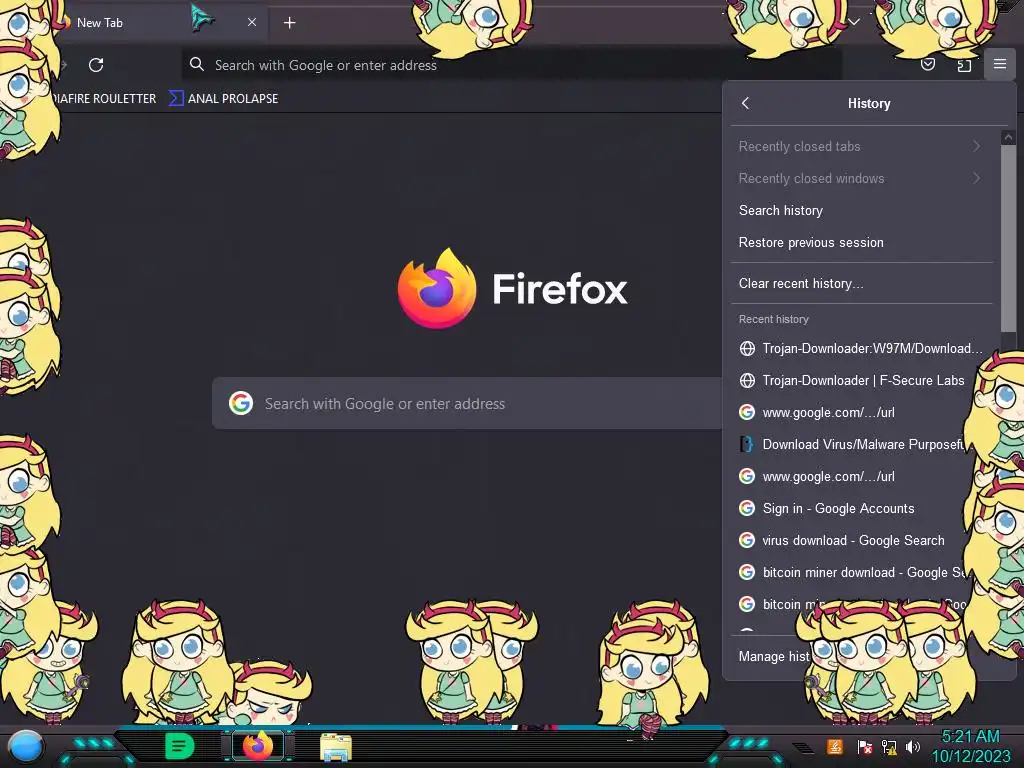The width and height of the screenshot is (1024, 768).
Task: Reload the page with the refresh icon
Action: (96, 65)
